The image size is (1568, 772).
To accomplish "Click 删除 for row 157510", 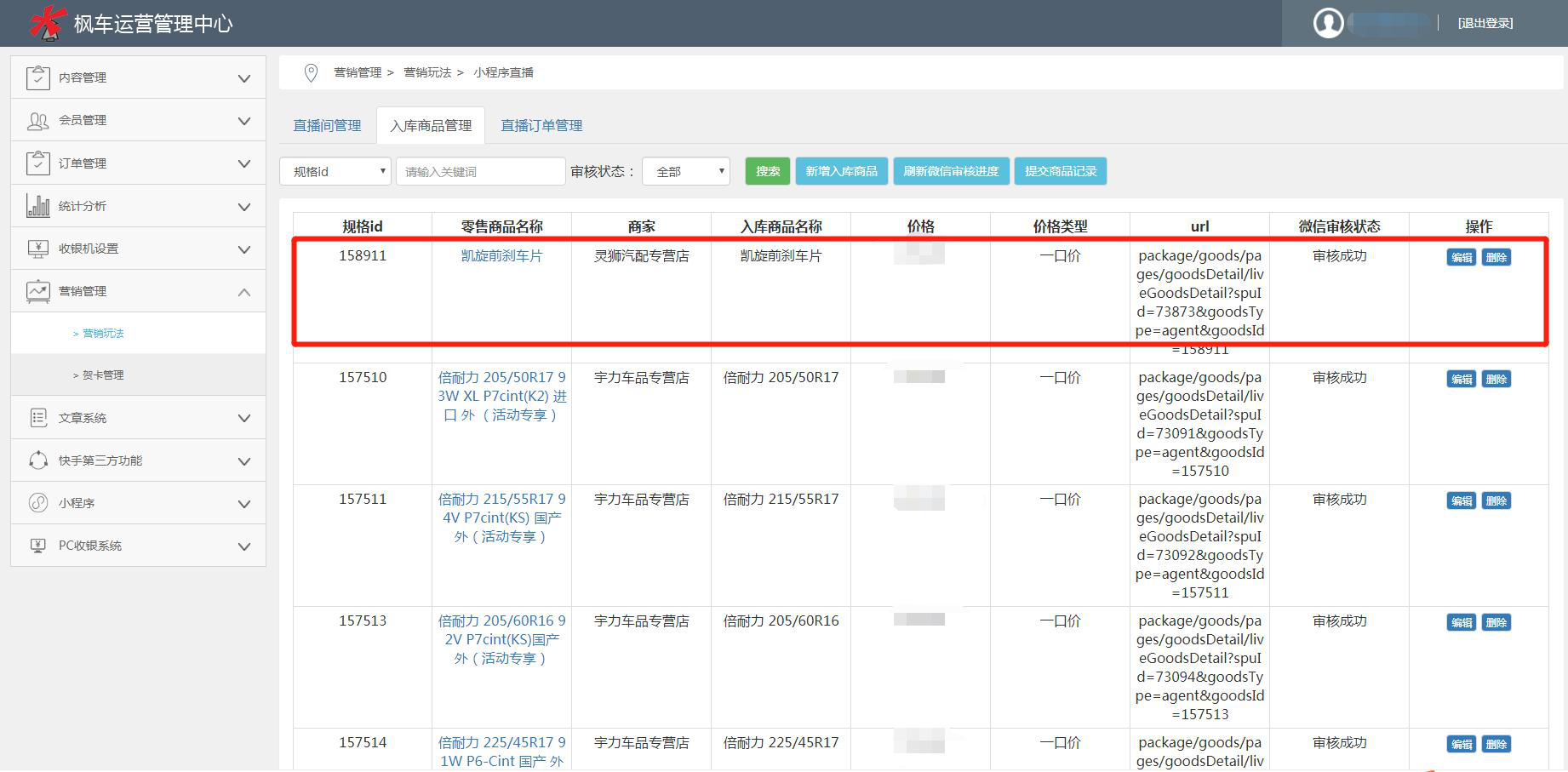I will (x=1496, y=380).
